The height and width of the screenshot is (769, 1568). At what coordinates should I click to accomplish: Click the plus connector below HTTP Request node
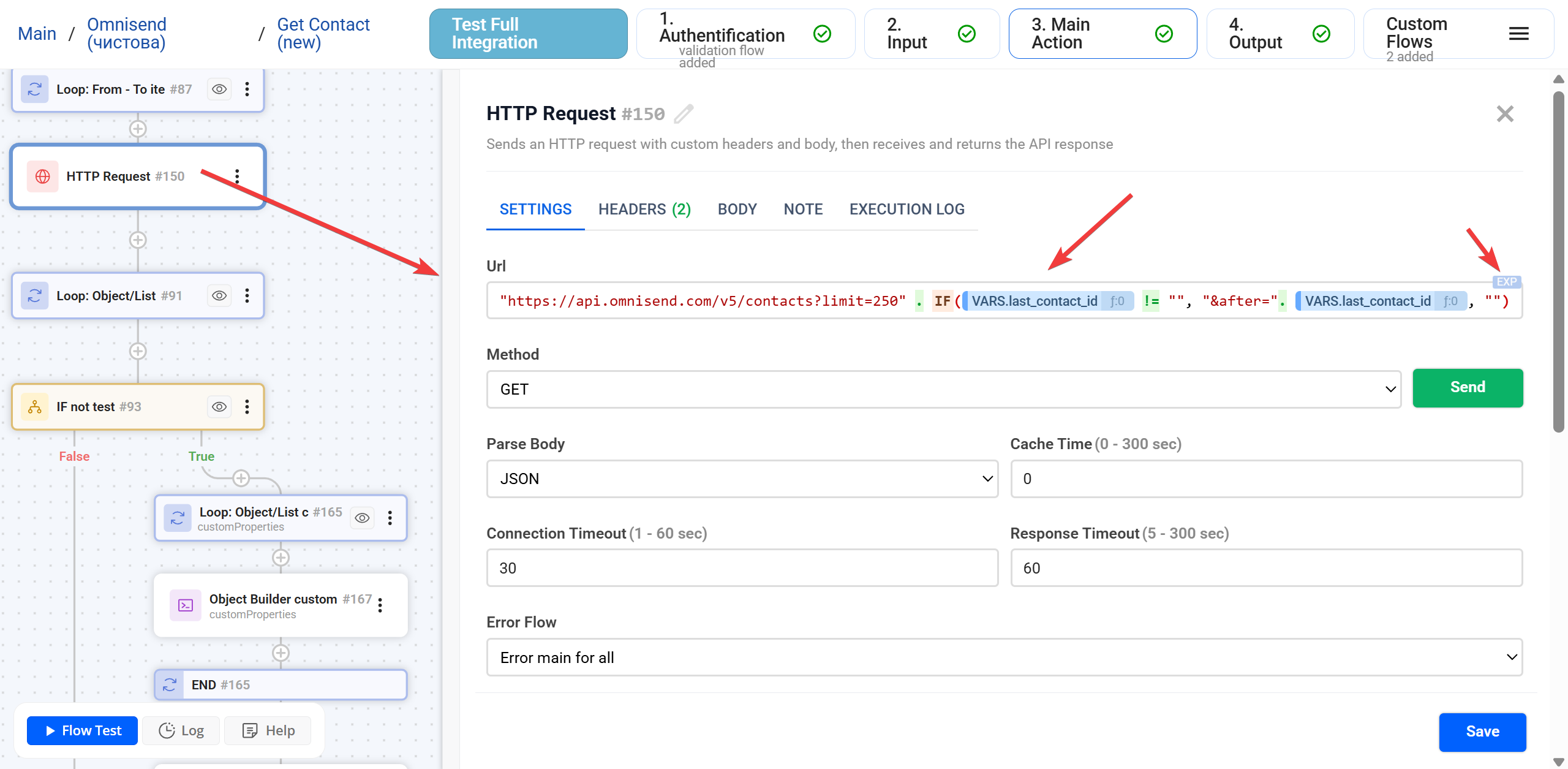click(x=138, y=240)
